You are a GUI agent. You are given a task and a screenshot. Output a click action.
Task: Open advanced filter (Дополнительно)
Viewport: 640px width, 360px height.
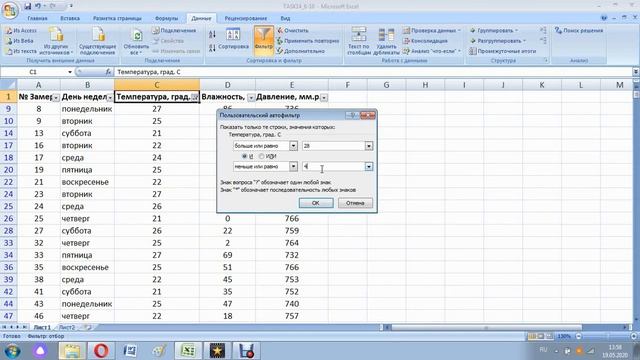point(301,51)
